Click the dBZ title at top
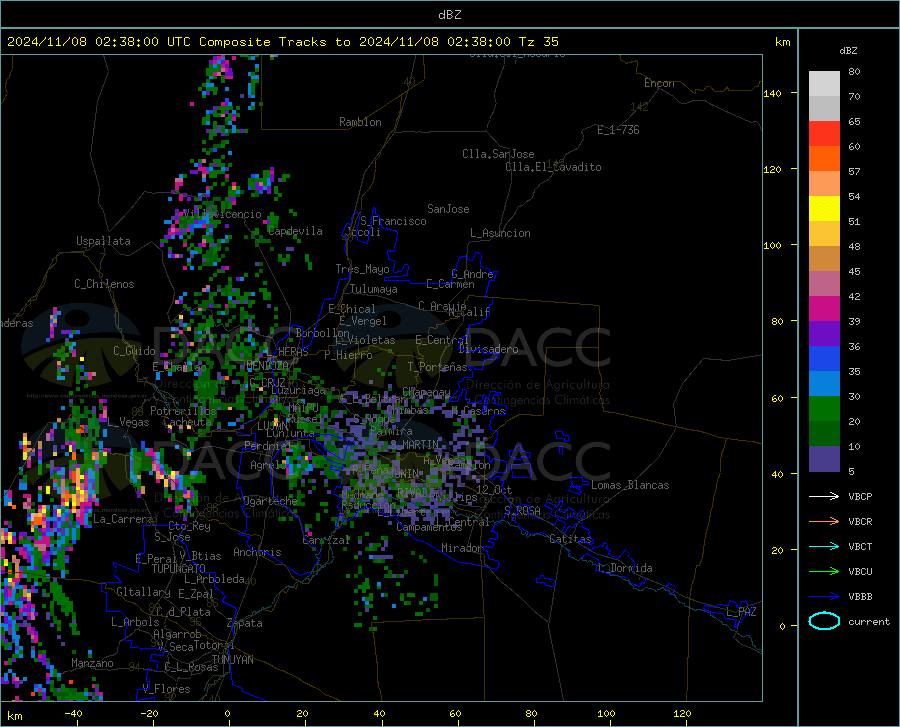The image size is (900, 727). [449, 15]
